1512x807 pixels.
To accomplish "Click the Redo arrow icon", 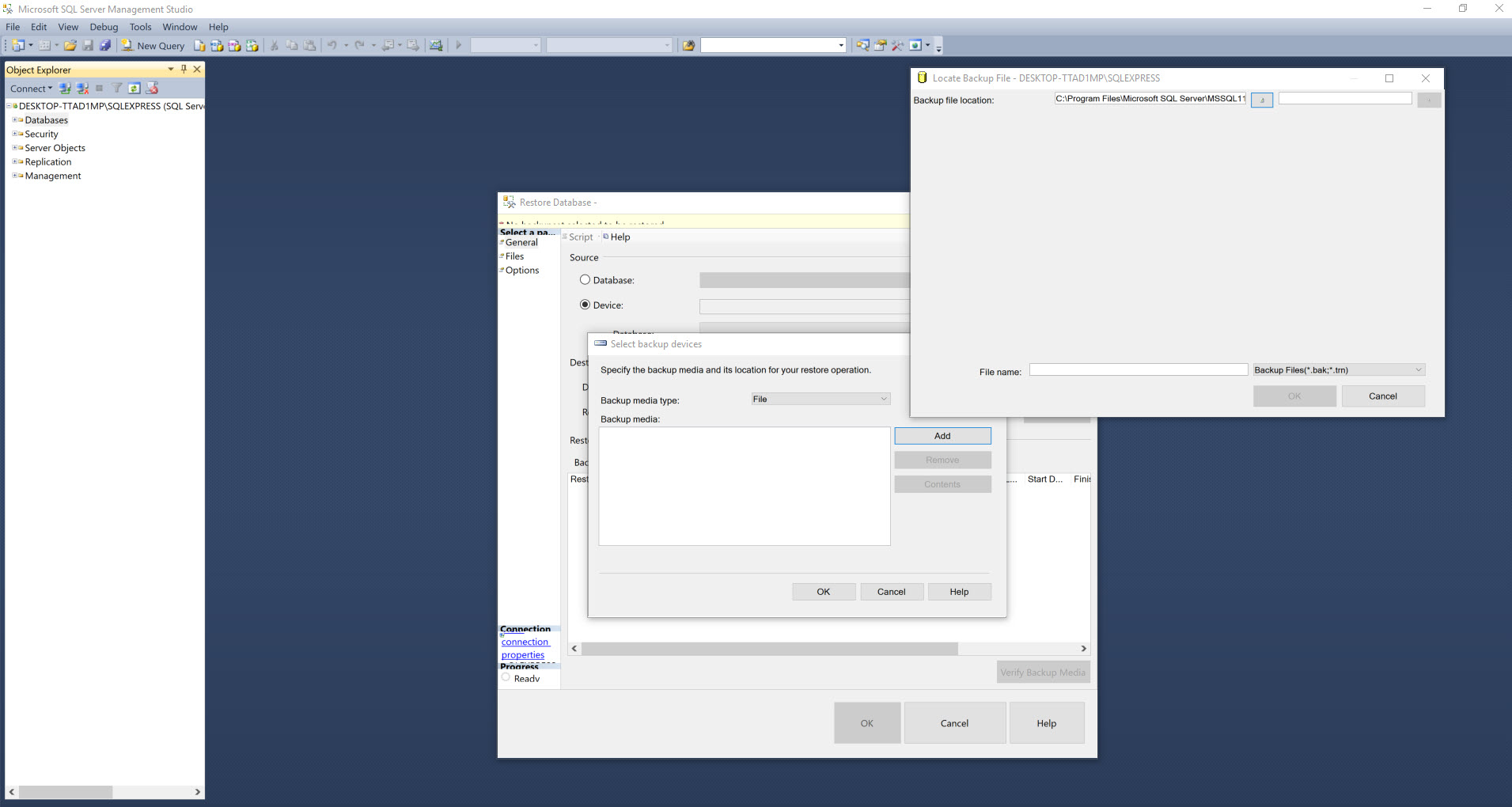I will point(359,46).
